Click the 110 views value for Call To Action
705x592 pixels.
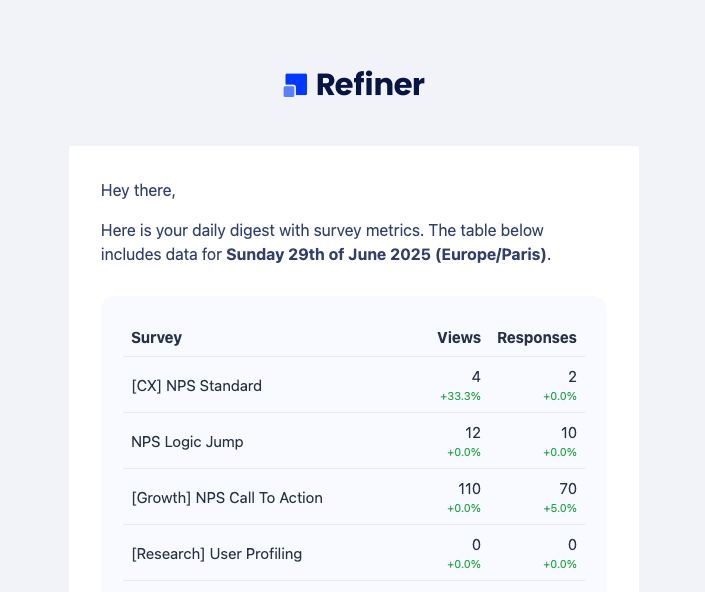tap(469, 489)
